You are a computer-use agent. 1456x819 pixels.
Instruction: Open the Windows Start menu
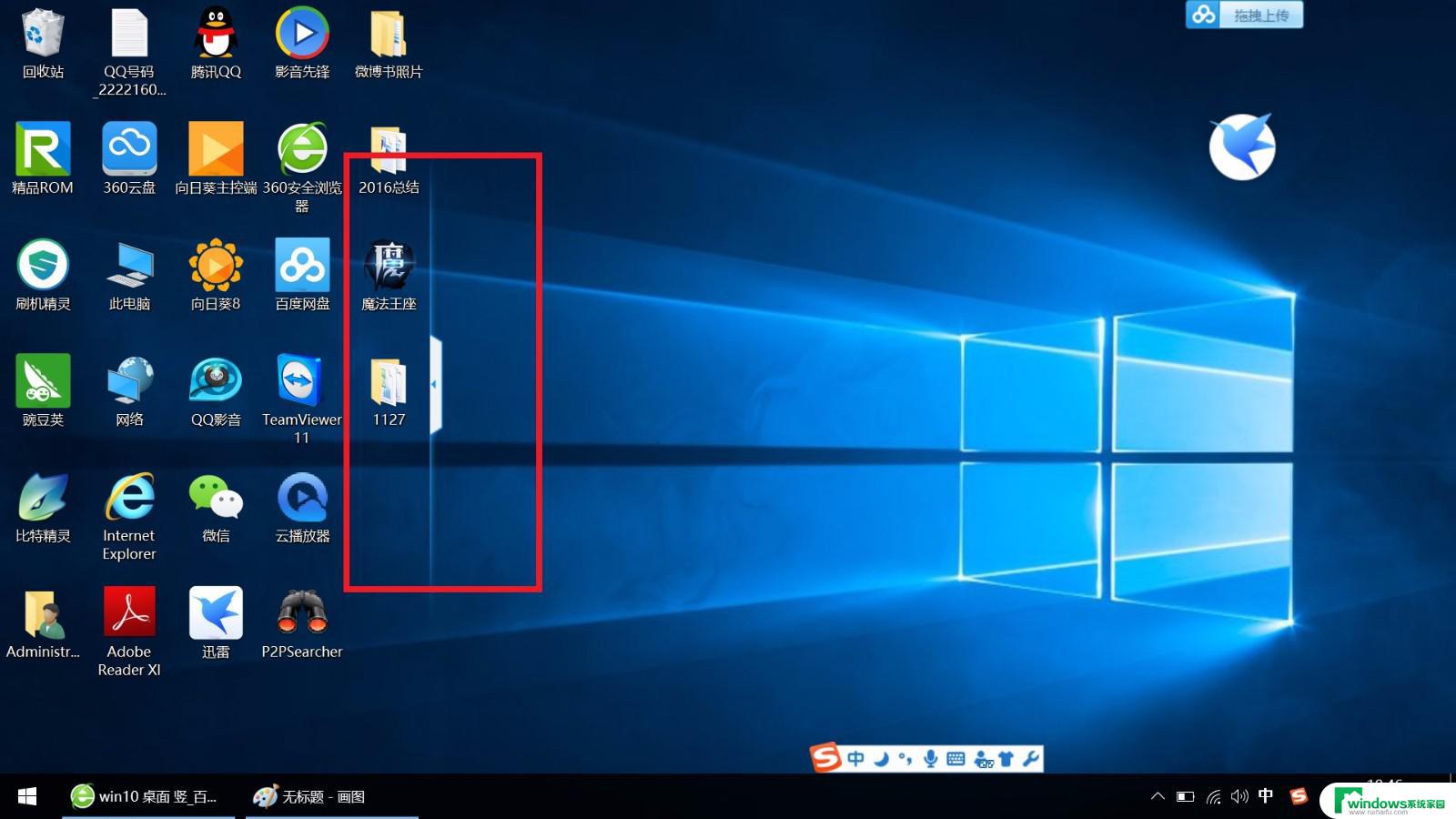click(27, 796)
